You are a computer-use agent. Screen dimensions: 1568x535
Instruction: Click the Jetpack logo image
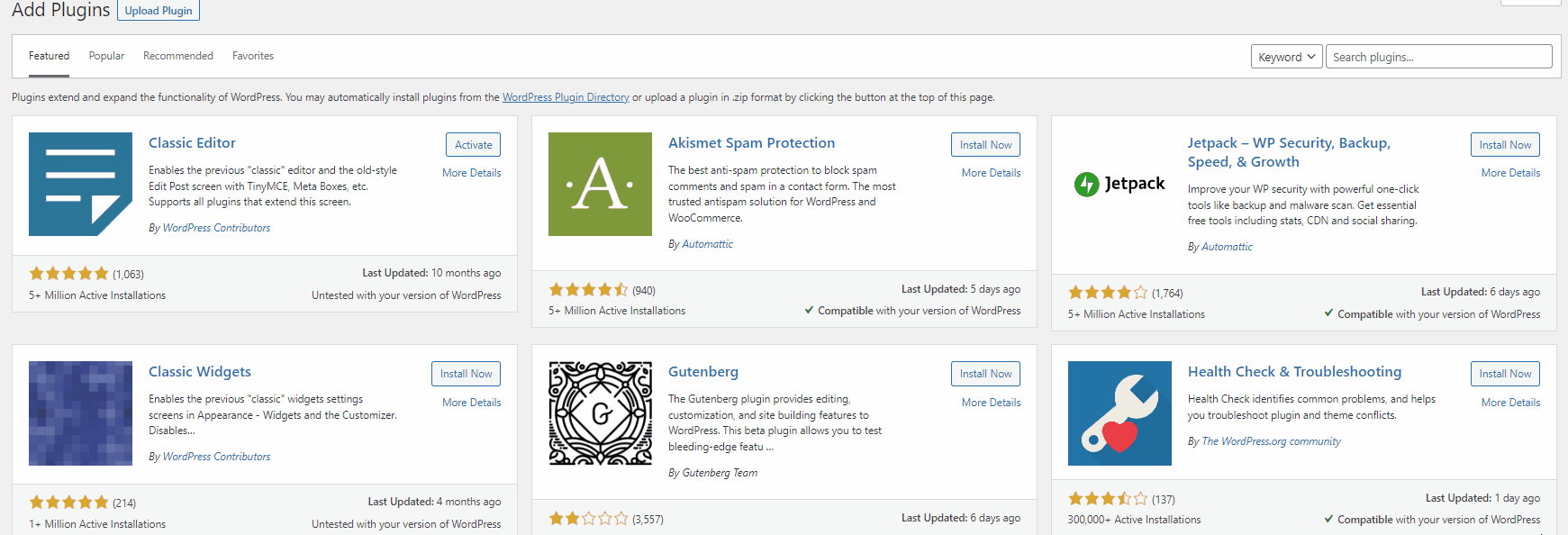tap(1119, 184)
